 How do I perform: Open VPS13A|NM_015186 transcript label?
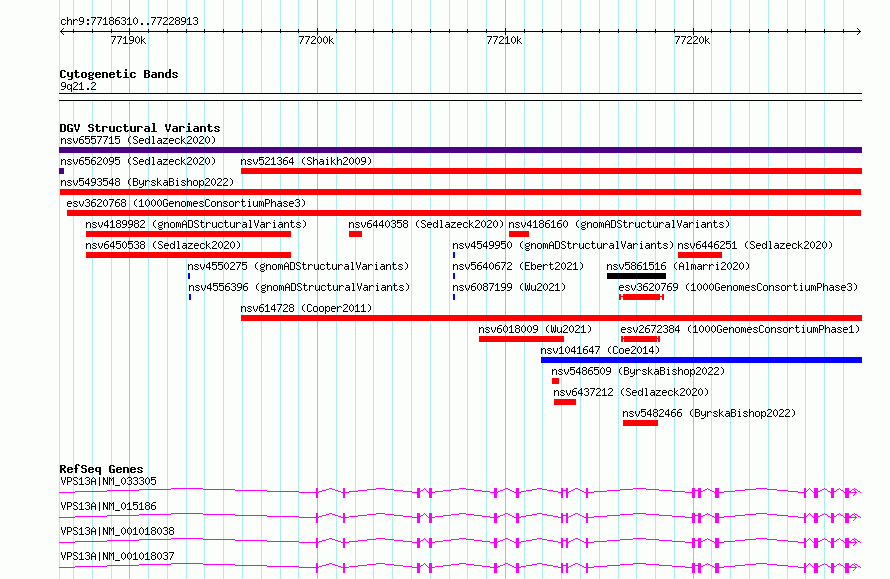108,506
